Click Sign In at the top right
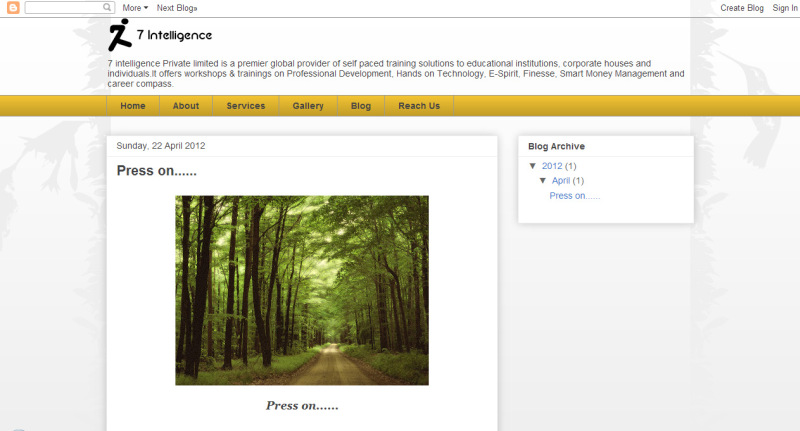This screenshot has width=800, height=431. (x=785, y=7)
